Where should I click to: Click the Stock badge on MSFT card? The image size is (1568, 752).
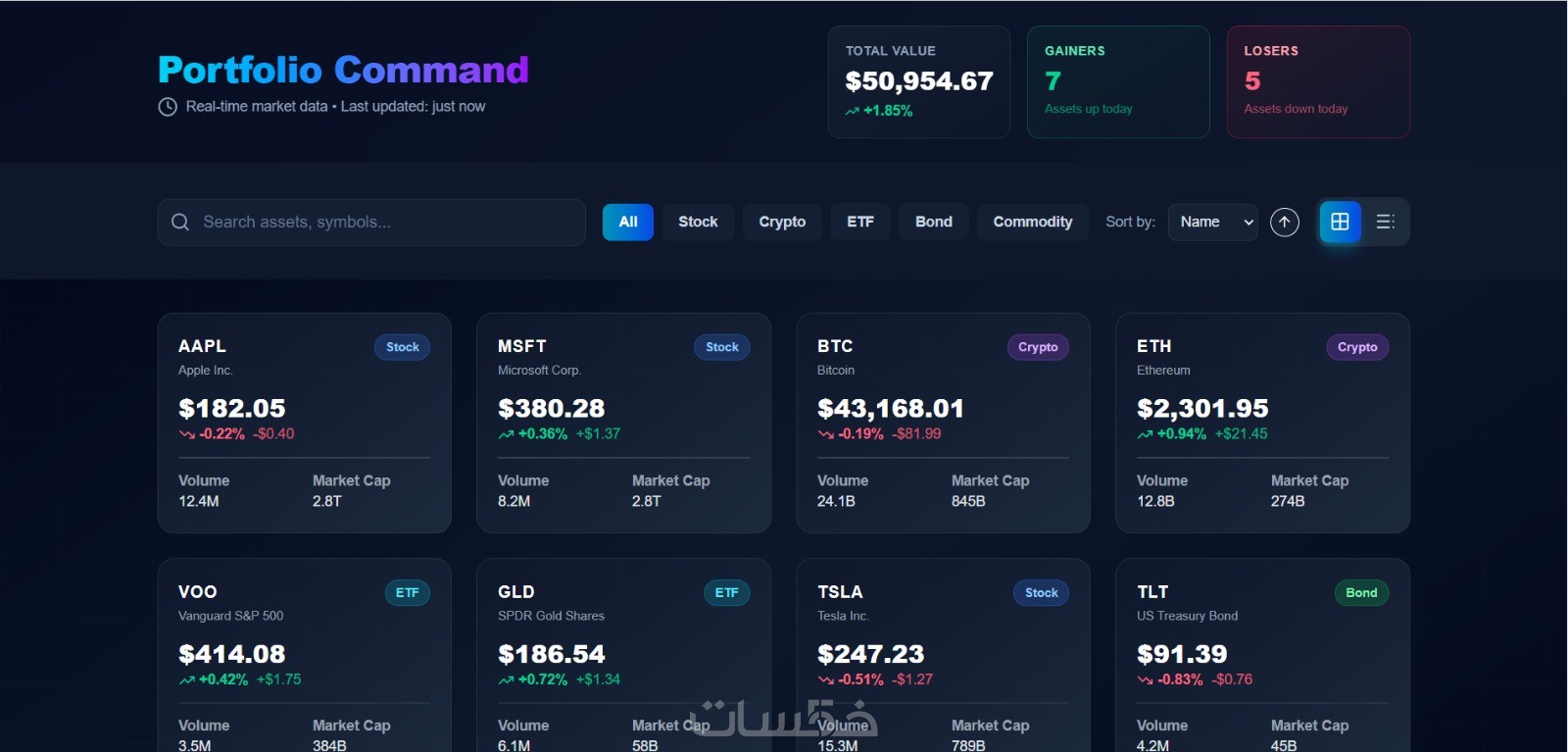722,347
